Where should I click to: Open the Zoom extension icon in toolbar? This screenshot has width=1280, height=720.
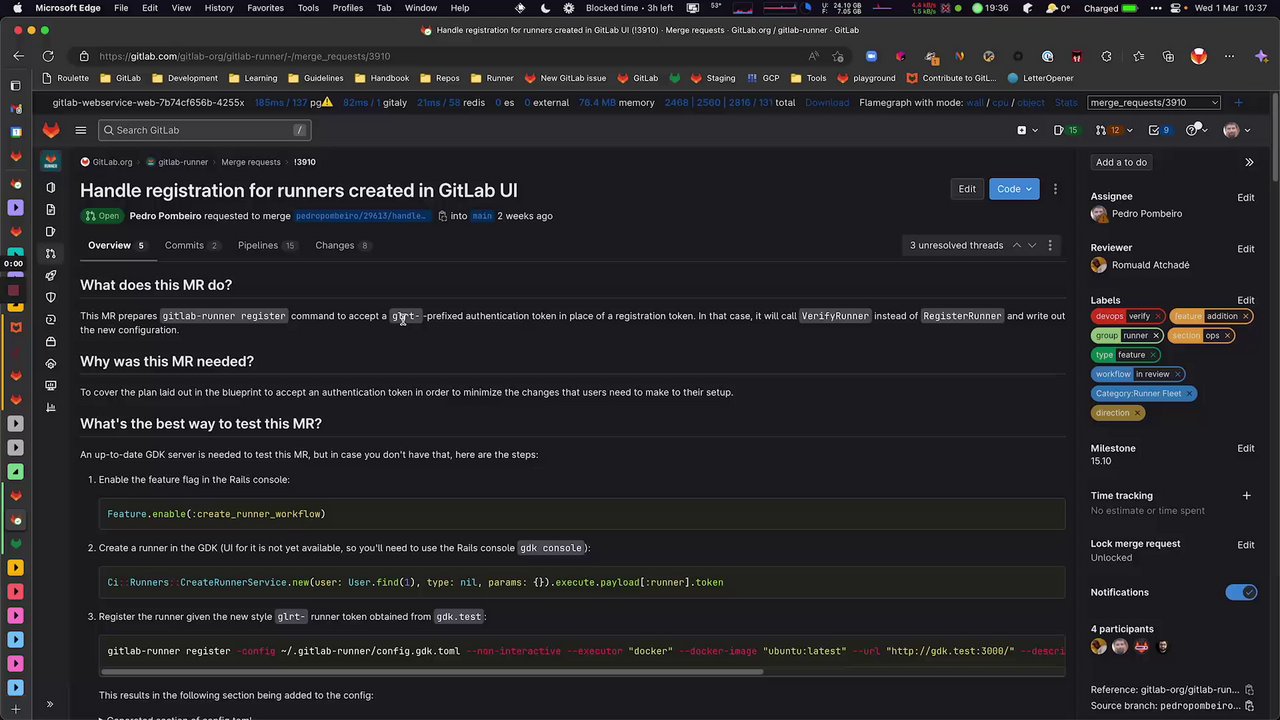[x=871, y=56]
